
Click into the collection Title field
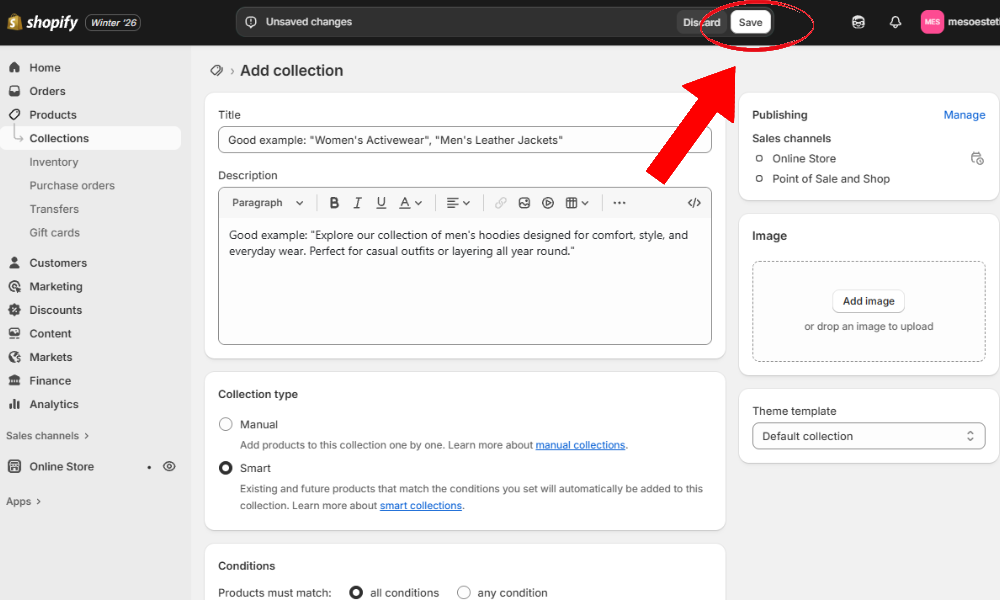pyautogui.click(x=464, y=140)
